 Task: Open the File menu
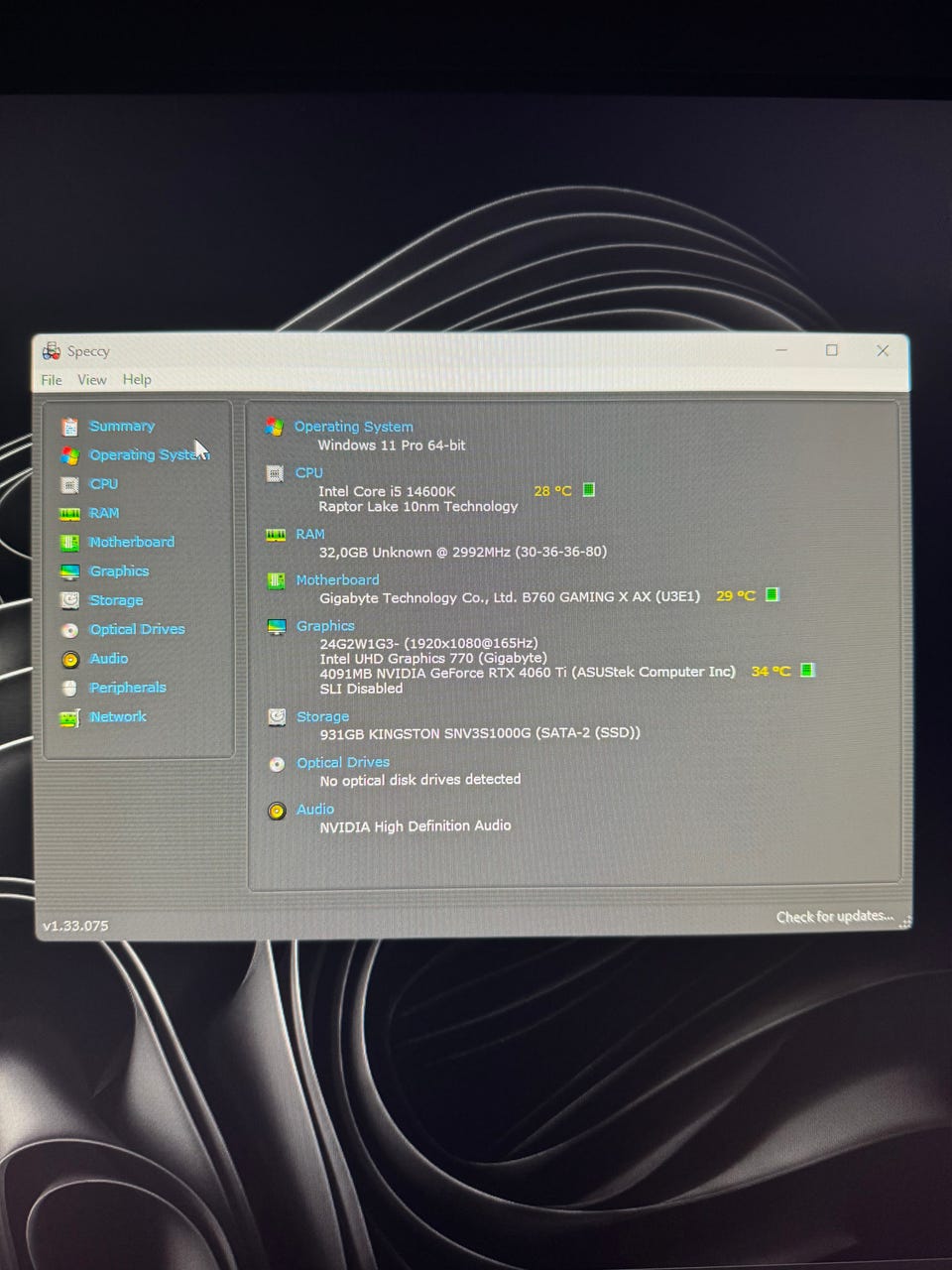click(x=52, y=380)
